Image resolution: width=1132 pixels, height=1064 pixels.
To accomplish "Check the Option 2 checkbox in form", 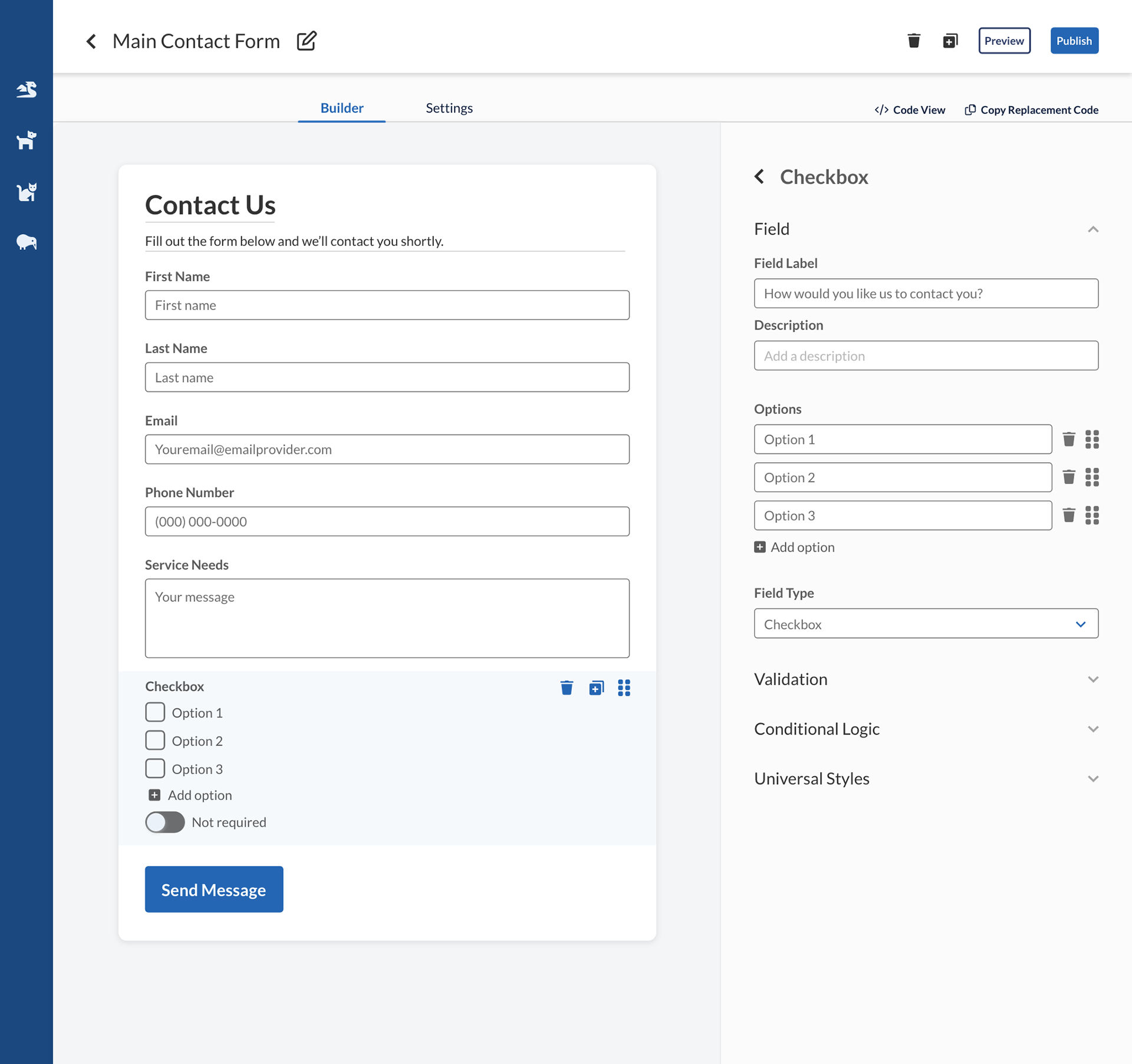I will (x=155, y=740).
